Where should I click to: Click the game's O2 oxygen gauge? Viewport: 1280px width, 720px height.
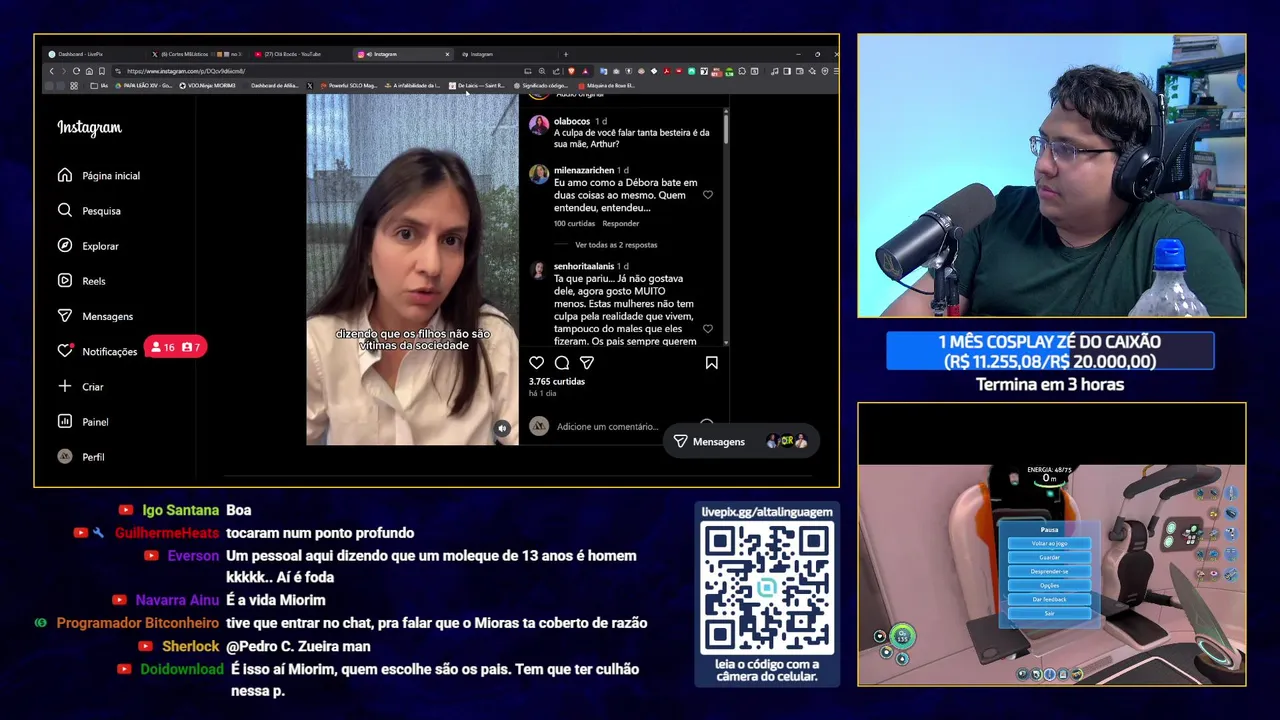click(902, 636)
